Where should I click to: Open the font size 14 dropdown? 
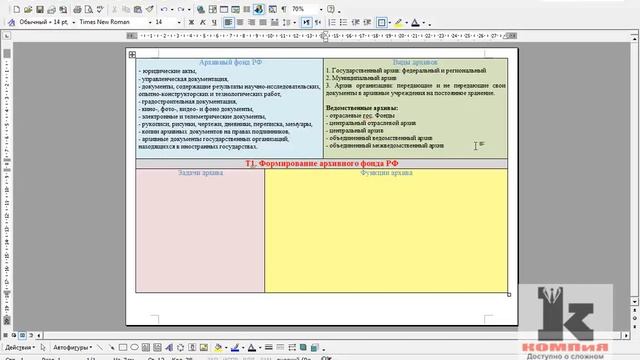point(179,22)
